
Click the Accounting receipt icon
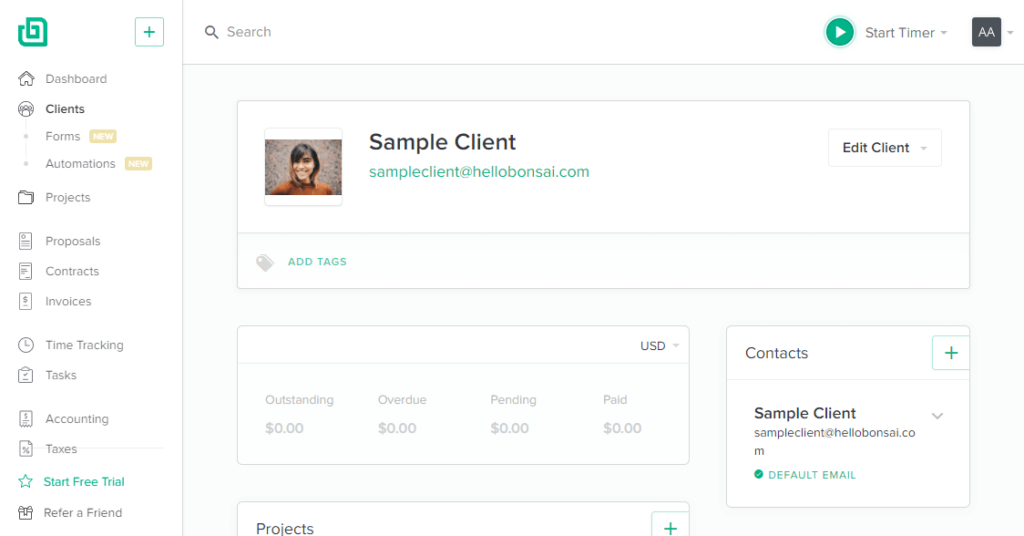(25, 418)
